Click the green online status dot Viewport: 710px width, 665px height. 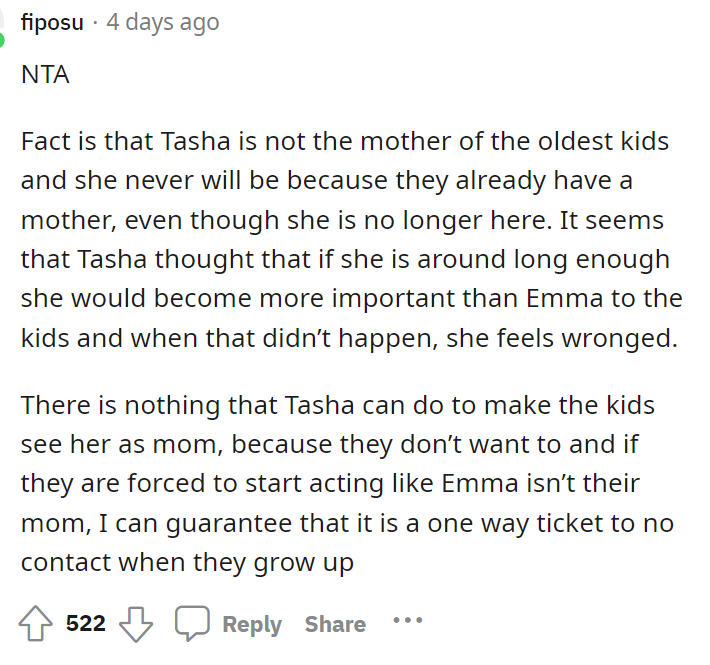tap(3, 42)
